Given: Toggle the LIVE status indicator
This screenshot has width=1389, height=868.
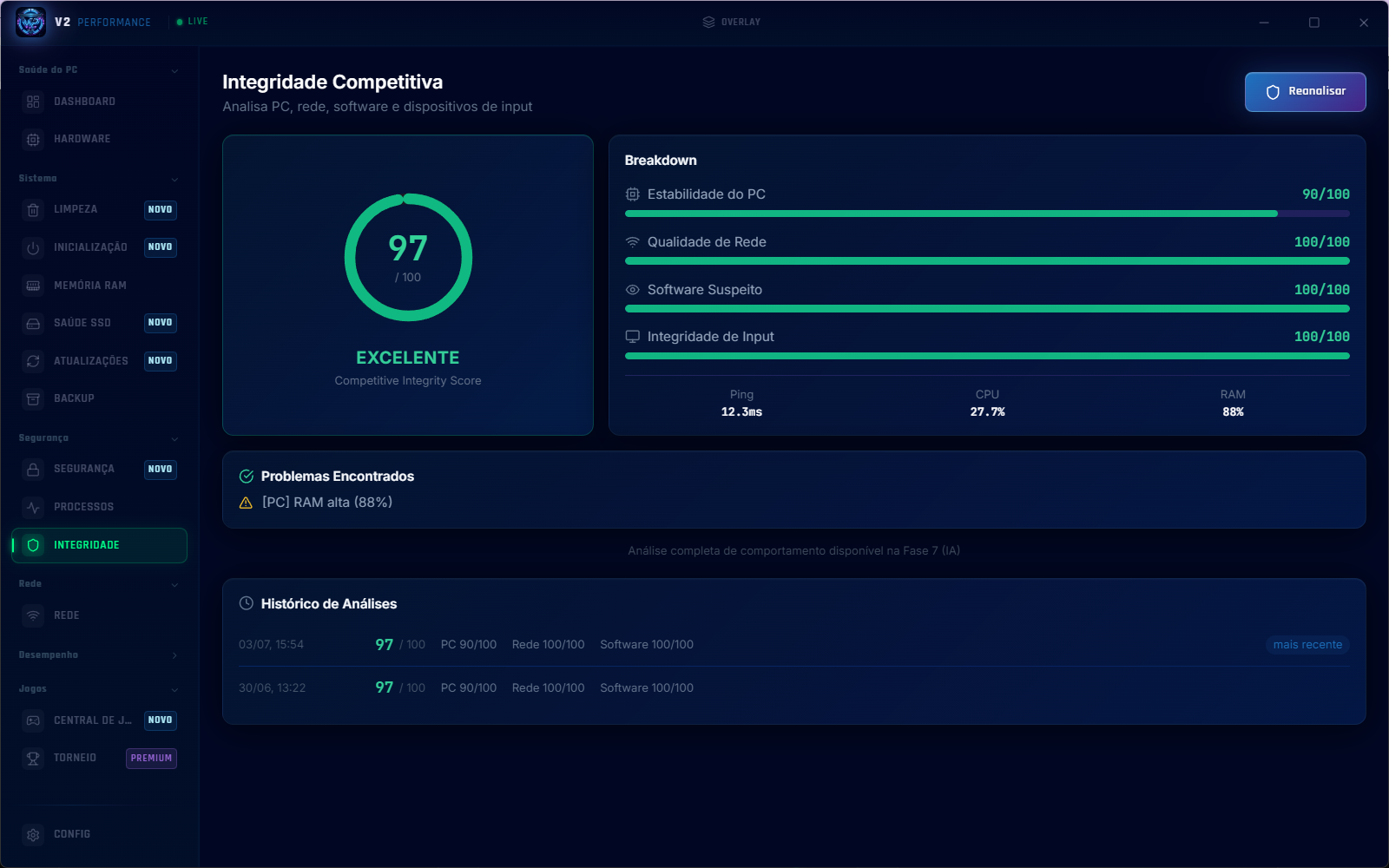Looking at the screenshot, I should coord(192,22).
